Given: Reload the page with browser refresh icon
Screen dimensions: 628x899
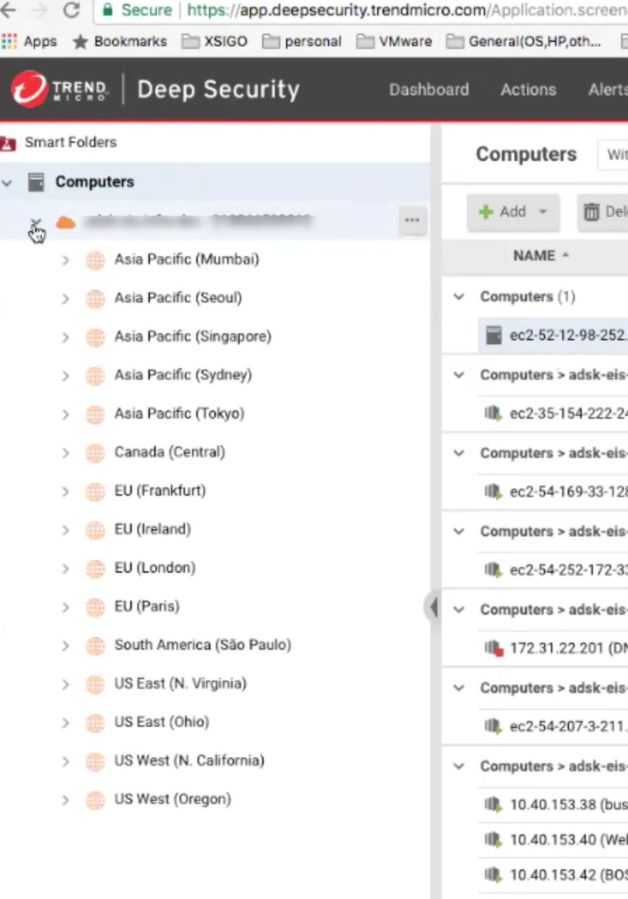Looking at the screenshot, I should pos(71,11).
